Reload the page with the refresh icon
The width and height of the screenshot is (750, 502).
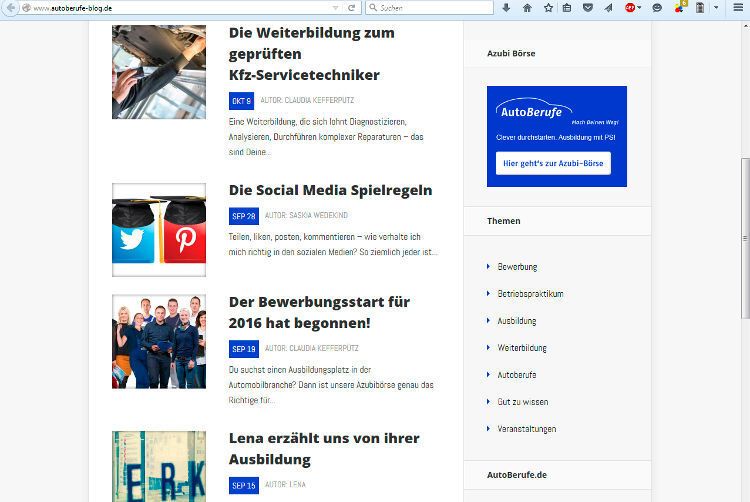(x=352, y=8)
